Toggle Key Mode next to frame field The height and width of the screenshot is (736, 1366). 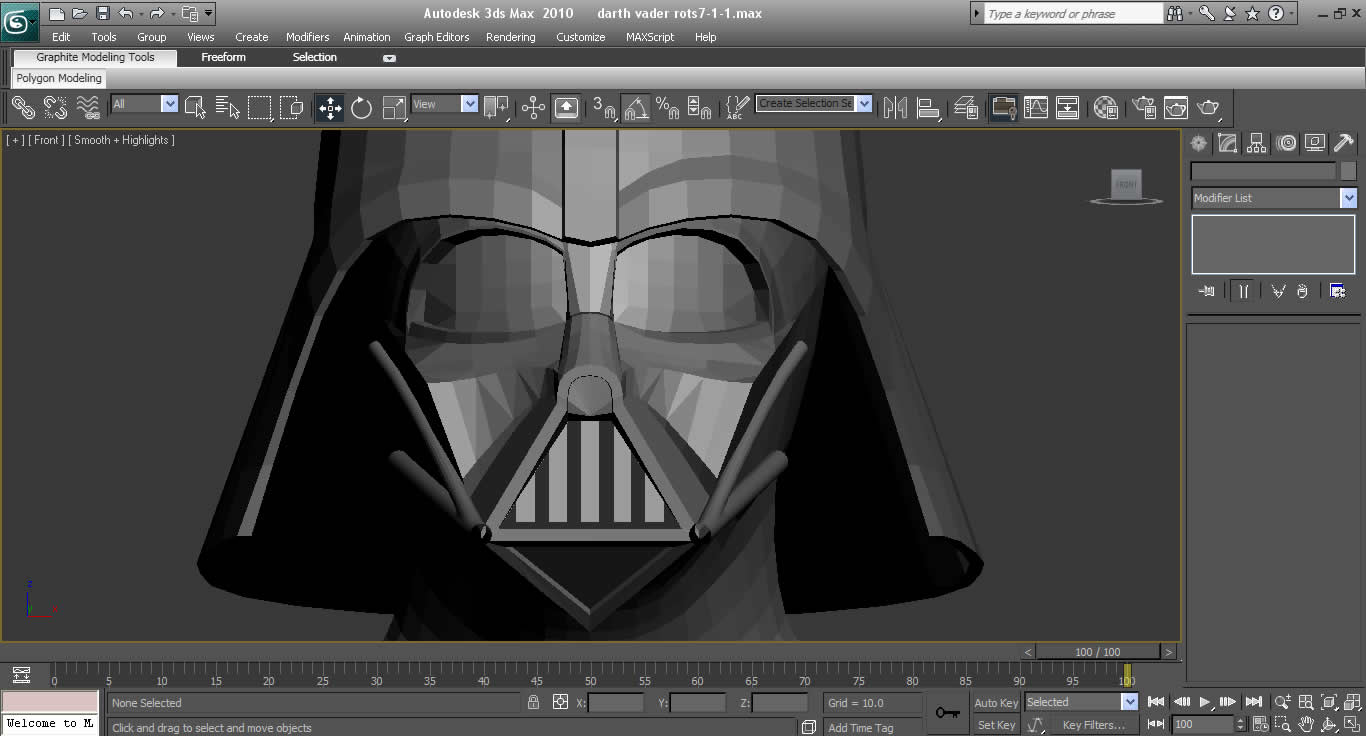[1156, 724]
